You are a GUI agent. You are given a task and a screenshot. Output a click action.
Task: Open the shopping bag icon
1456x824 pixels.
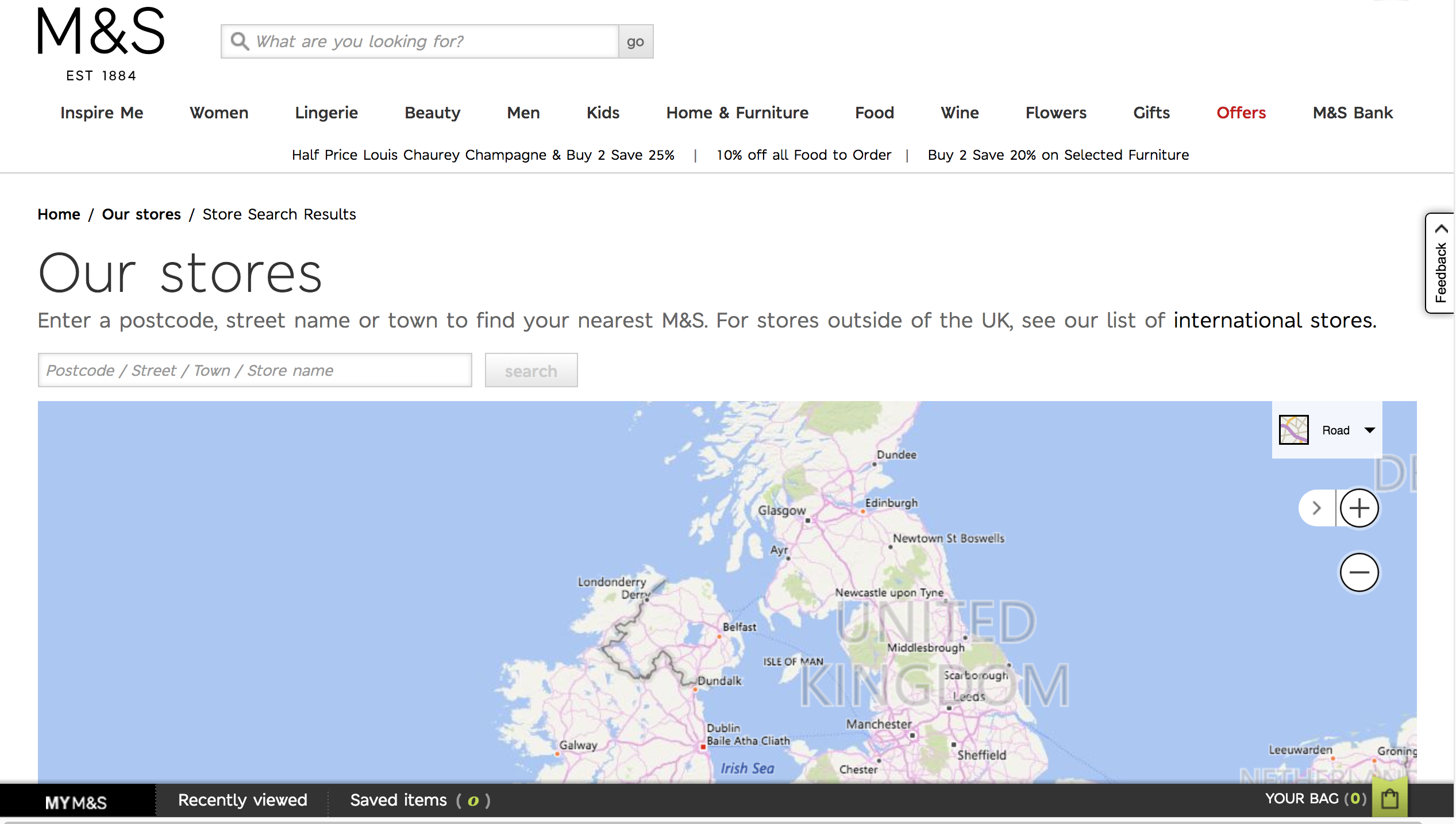1389,799
